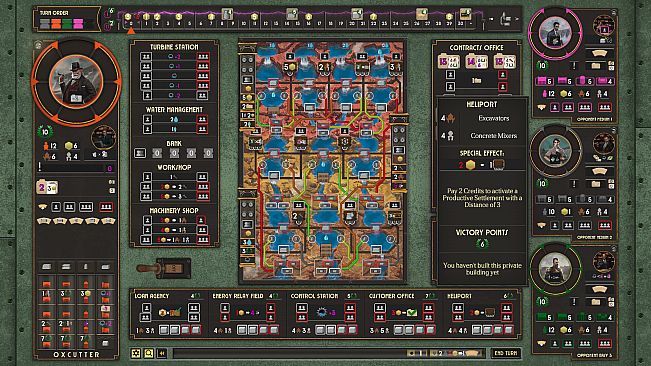
Task: Open the settings gear icon
Action: (x=136, y=353)
